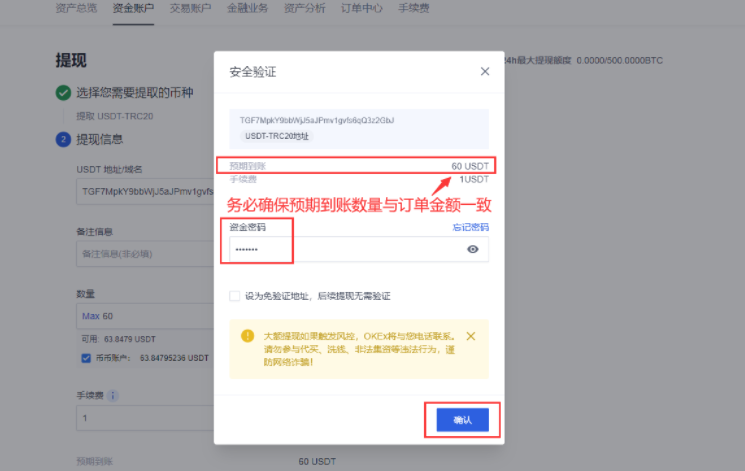Focus the 资金密码 password field
The height and width of the screenshot is (471, 745).
pos(345,249)
